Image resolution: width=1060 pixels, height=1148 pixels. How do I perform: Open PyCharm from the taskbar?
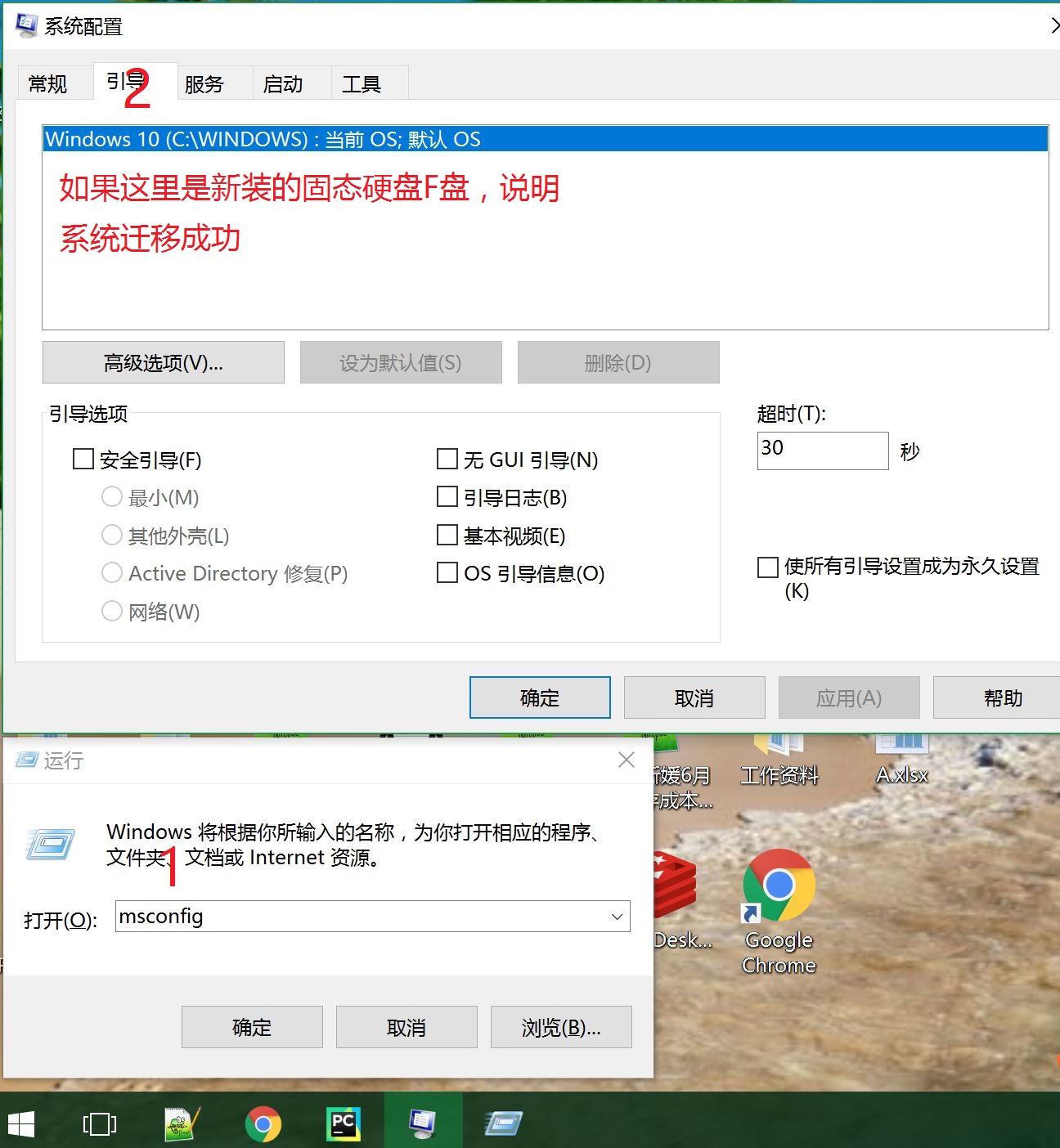point(343,1125)
